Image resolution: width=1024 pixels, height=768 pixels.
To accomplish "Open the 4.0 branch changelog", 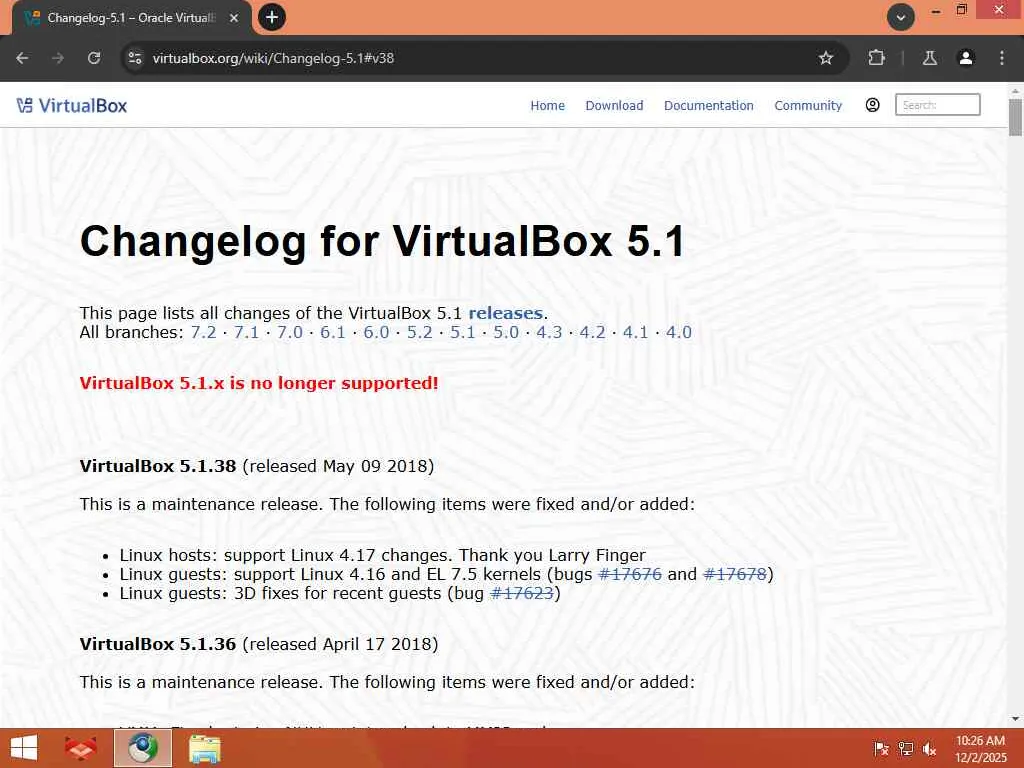I will click(679, 332).
